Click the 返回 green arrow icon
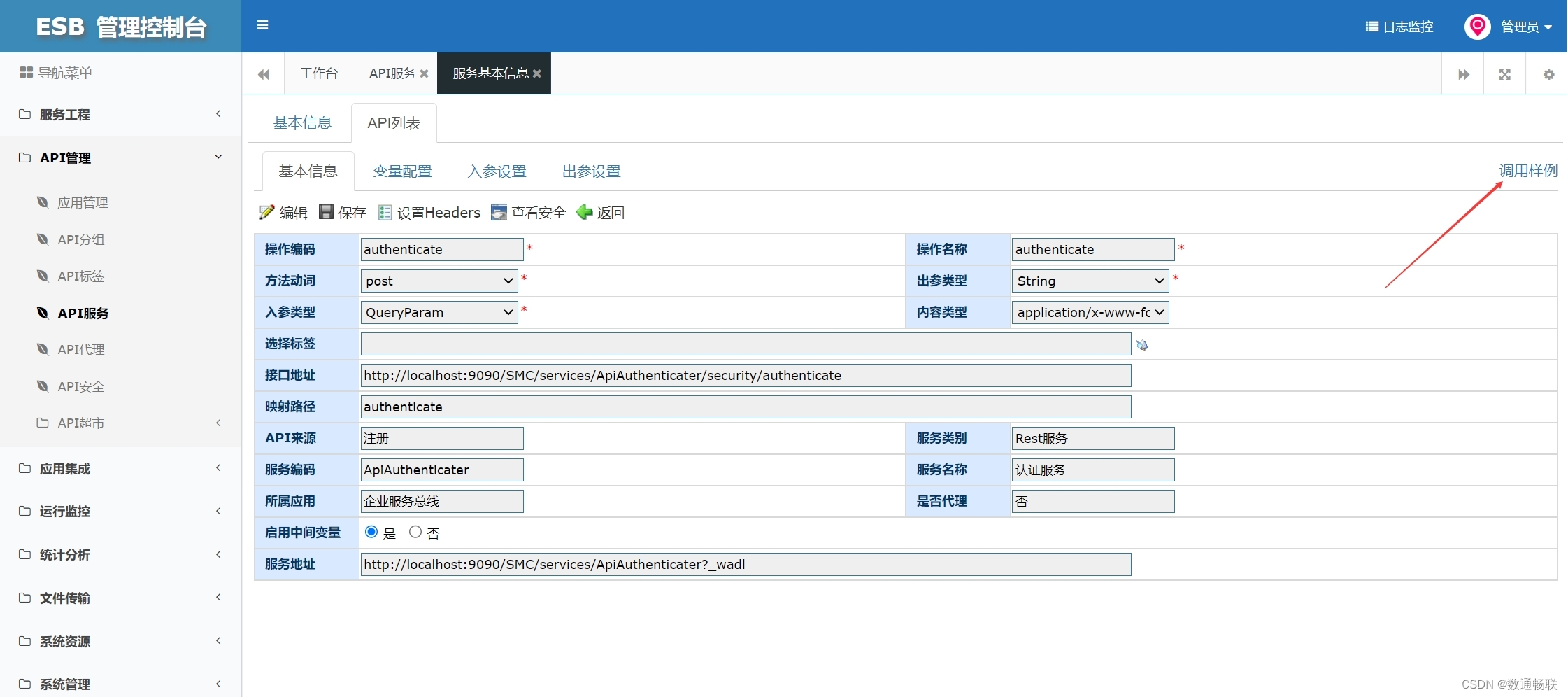 [584, 212]
